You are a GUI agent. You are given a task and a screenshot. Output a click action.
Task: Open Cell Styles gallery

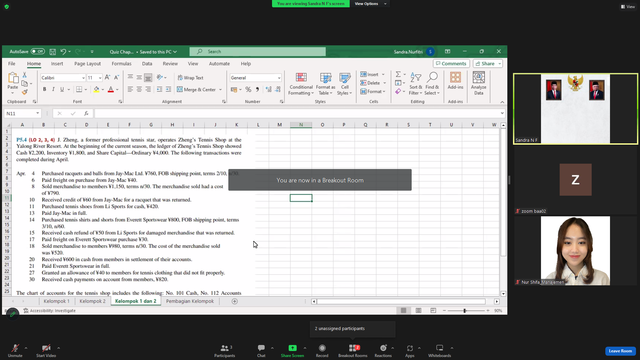pyautogui.click(x=345, y=84)
